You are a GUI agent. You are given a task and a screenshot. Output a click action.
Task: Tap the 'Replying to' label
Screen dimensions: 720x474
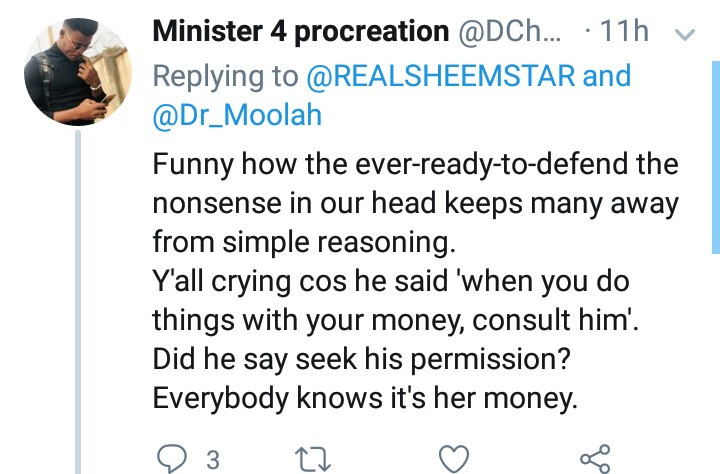225,76
